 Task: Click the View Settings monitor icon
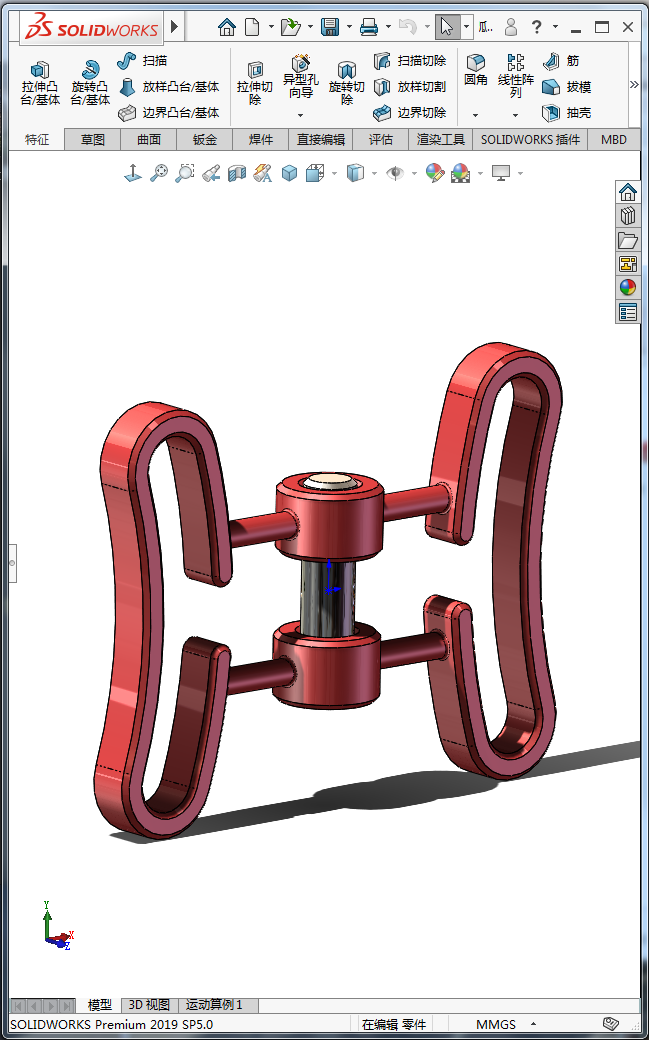pyautogui.click(x=500, y=174)
